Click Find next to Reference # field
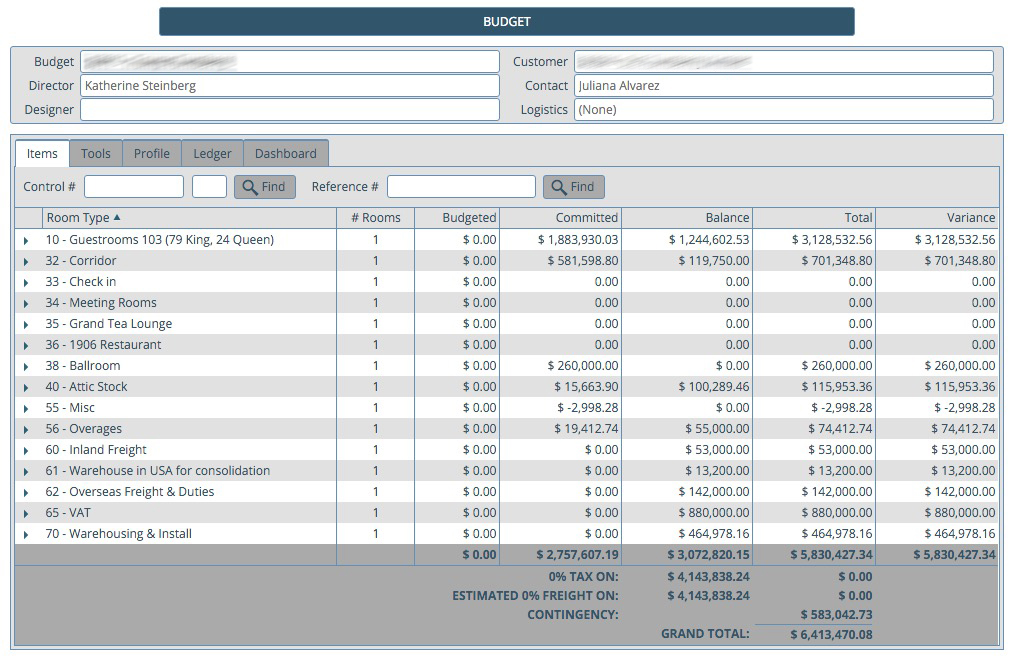Viewport: 1014px width, 662px height. click(574, 187)
